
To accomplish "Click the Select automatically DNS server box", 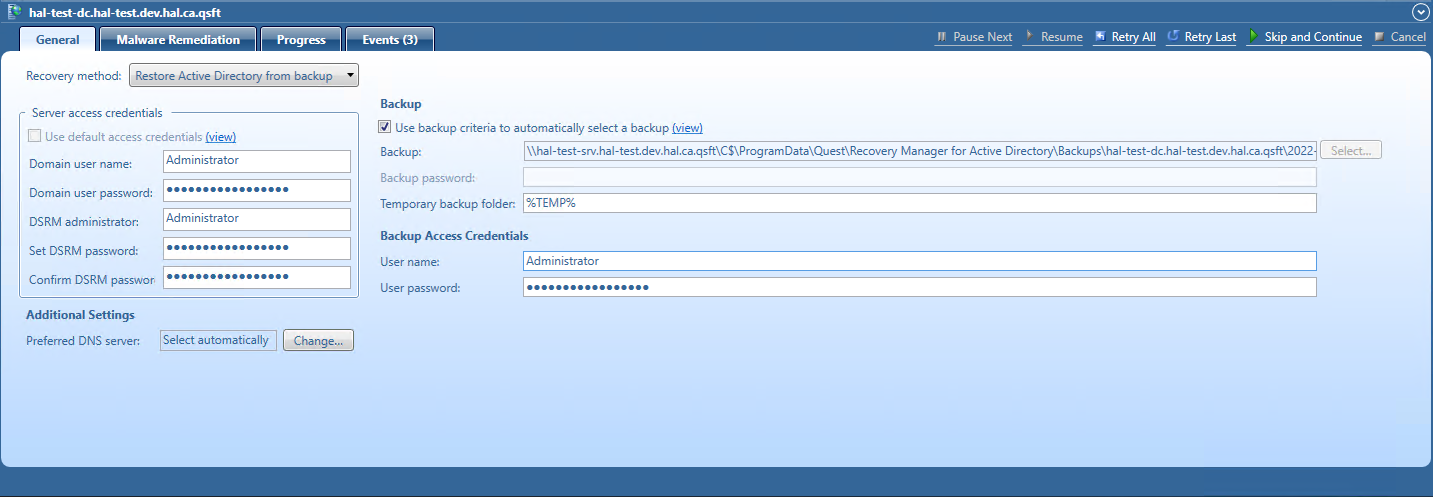I will (x=218, y=340).
